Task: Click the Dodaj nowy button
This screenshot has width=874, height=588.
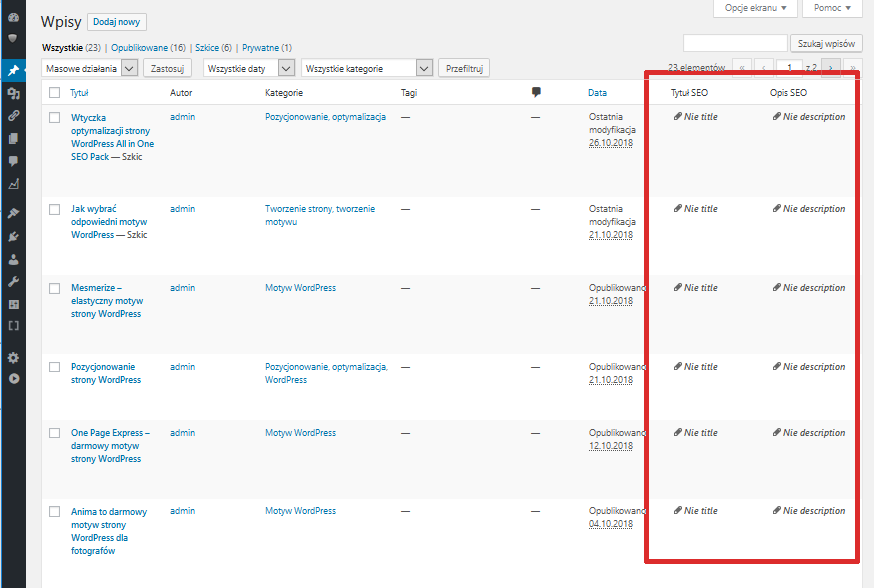Action: (x=116, y=22)
